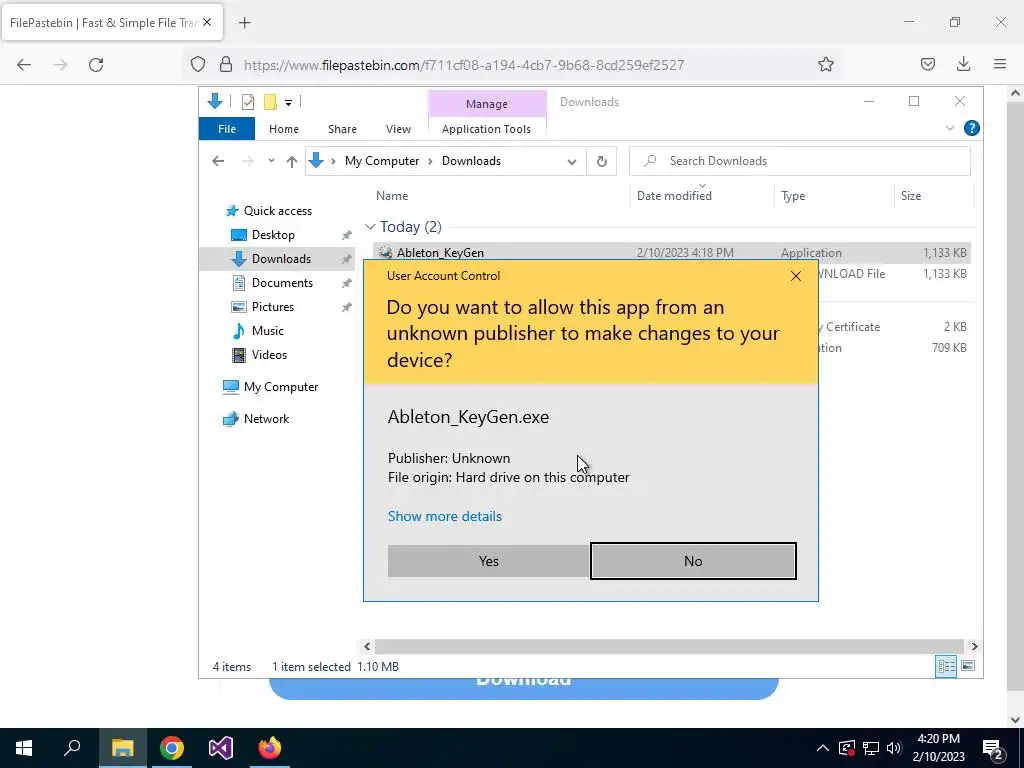The image size is (1024, 768).
Task: Open taskbar search magnifier
Action: [72, 748]
